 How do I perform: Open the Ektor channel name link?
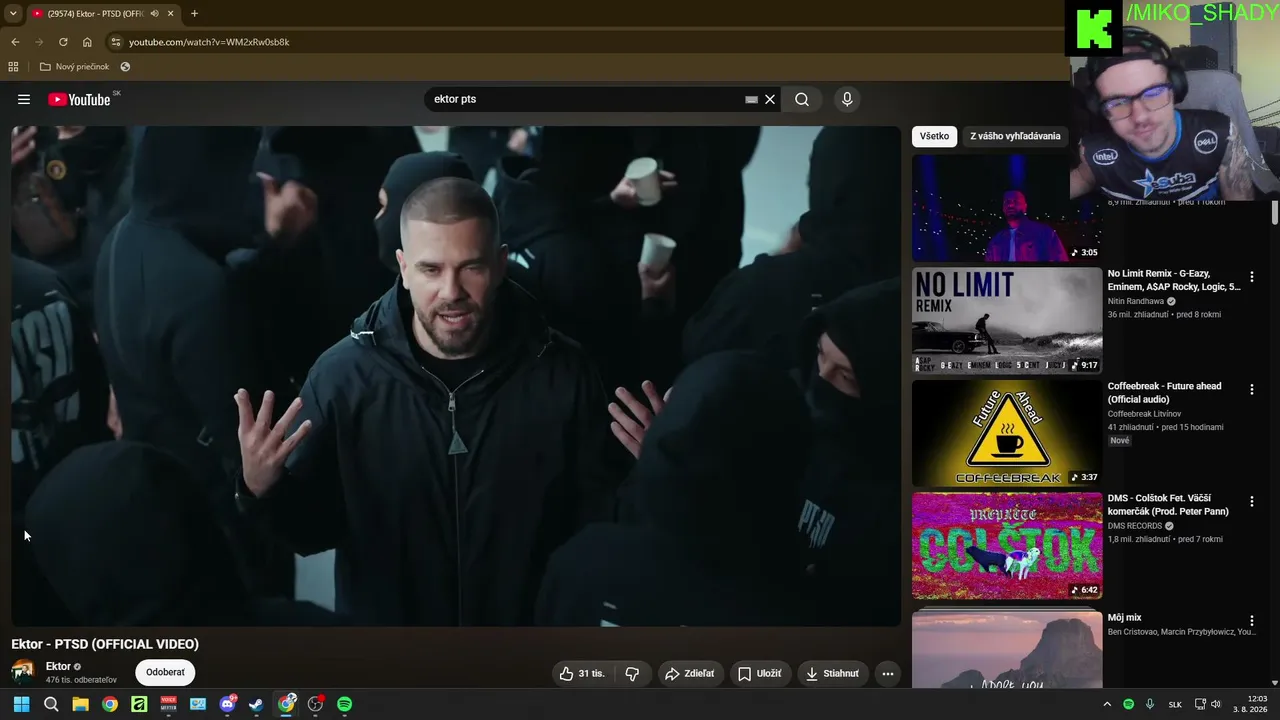(x=58, y=666)
